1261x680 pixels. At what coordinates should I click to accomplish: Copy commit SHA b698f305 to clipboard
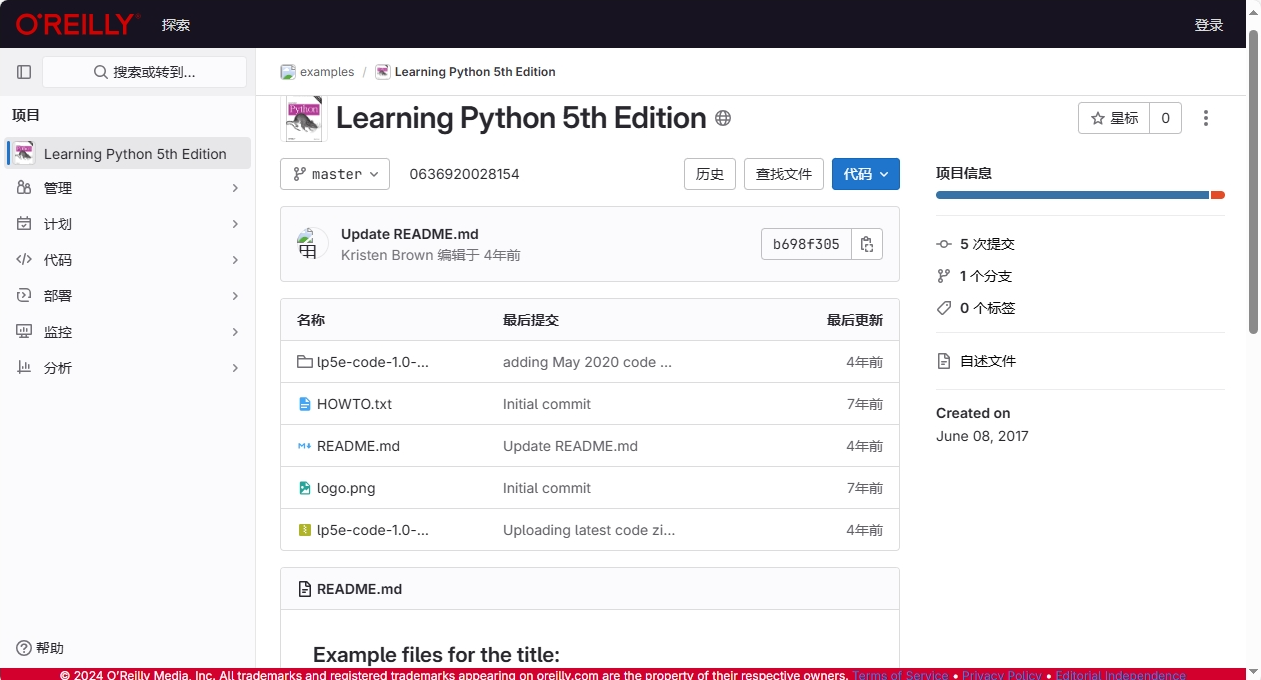click(867, 244)
